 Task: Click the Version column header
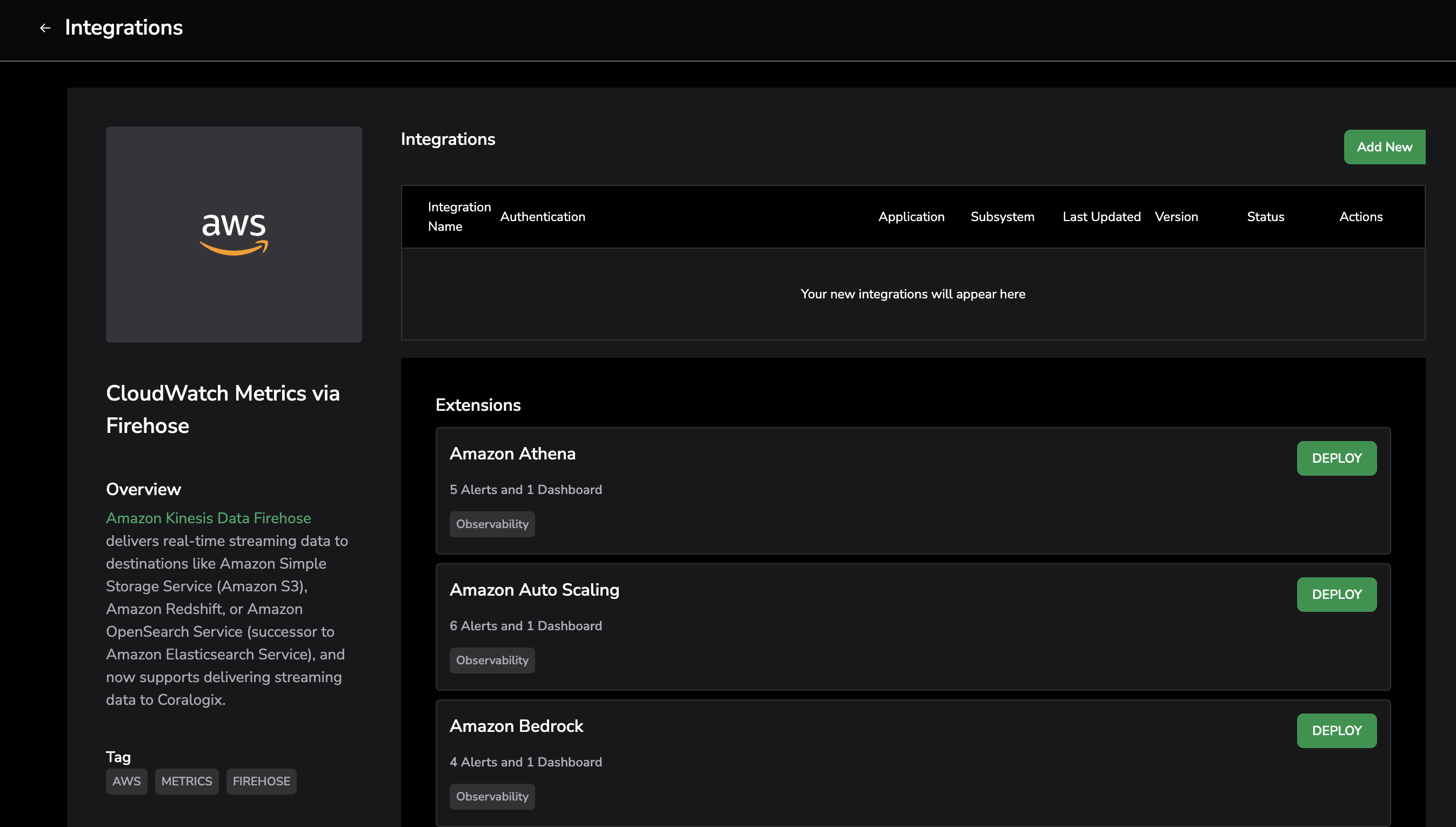[1176, 217]
